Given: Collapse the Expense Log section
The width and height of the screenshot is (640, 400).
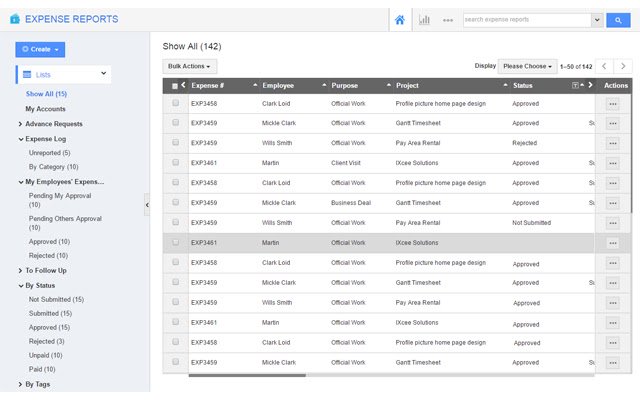Looking at the screenshot, I should pos(20,139).
